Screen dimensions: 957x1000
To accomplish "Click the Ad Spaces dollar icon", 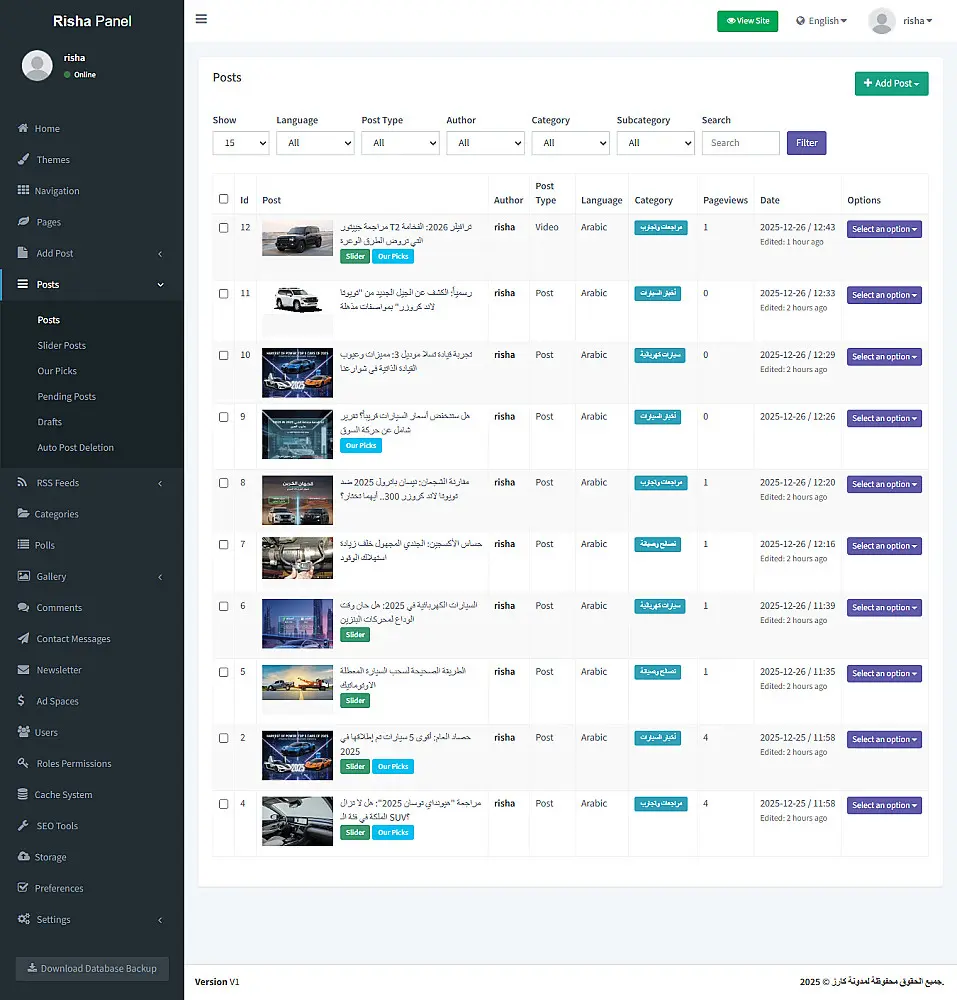I will (x=21, y=701).
